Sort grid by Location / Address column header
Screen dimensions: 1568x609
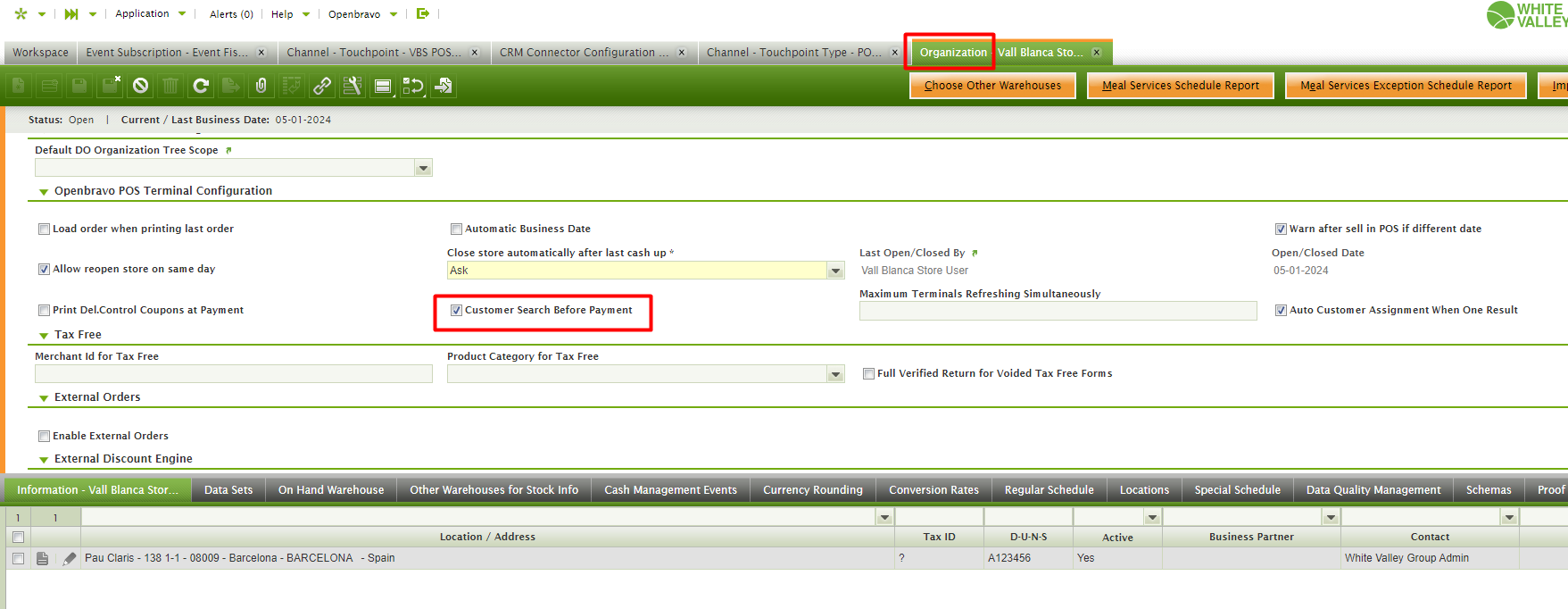pos(487,537)
